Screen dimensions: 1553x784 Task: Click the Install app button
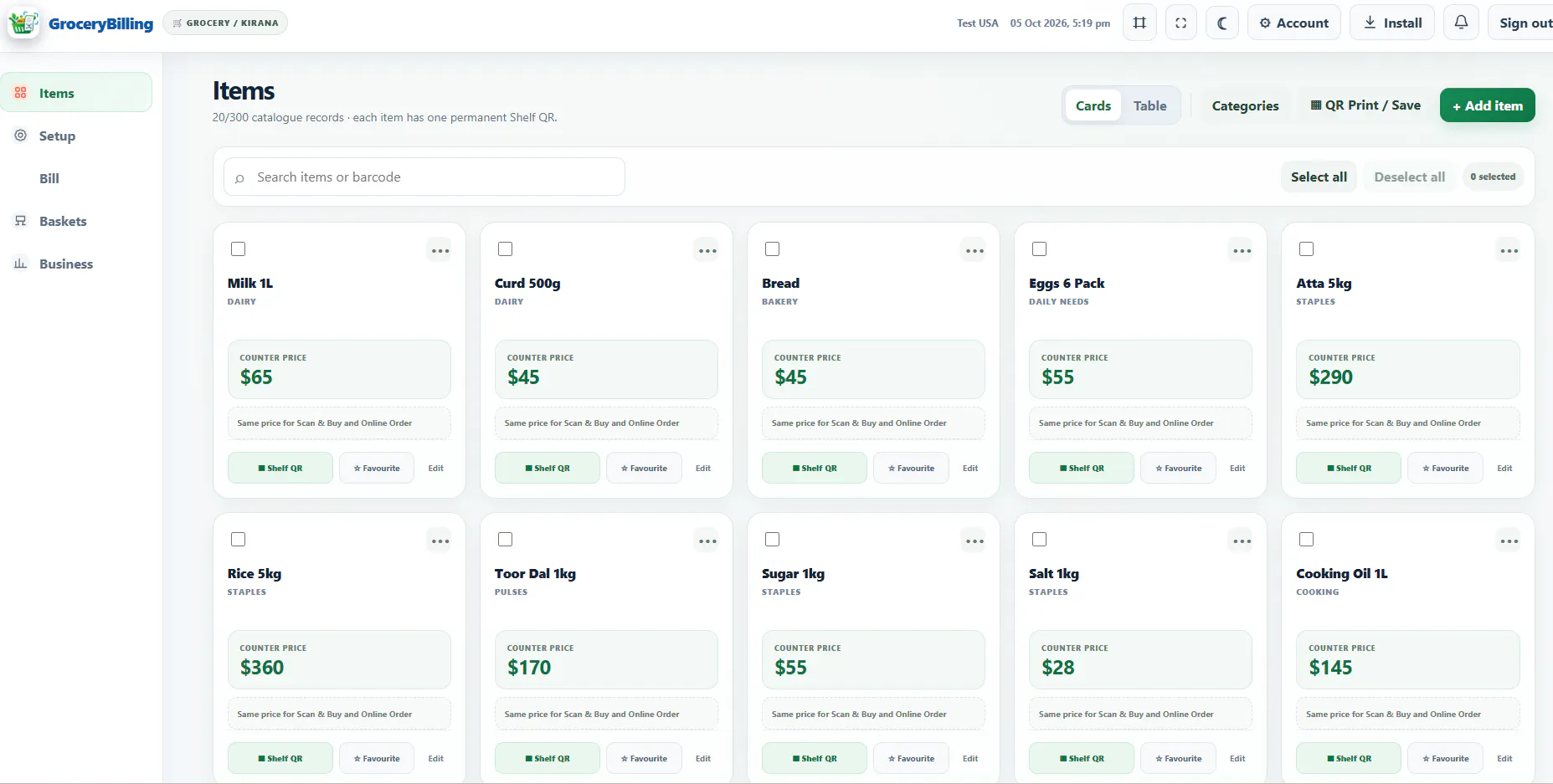(1393, 23)
